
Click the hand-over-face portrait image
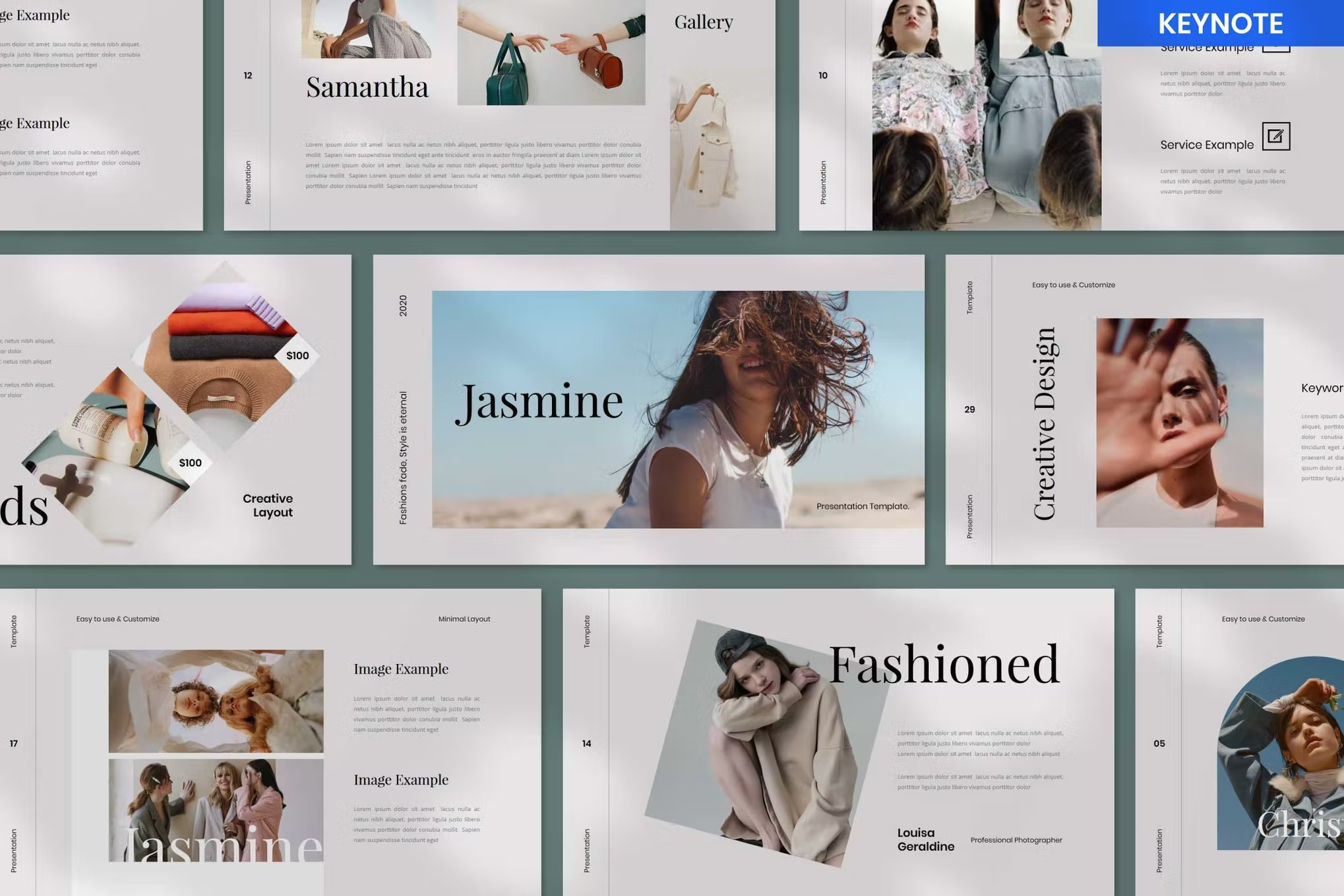[1179, 423]
